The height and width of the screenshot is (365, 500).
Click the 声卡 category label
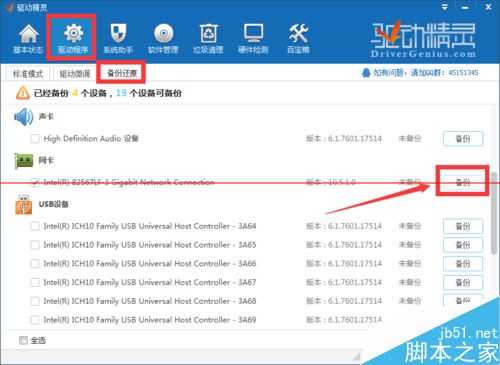(x=46, y=116)
